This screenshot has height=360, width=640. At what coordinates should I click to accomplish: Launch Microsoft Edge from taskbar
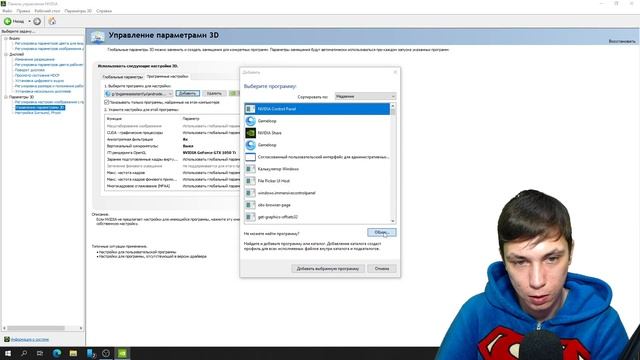tap(57, 353)
